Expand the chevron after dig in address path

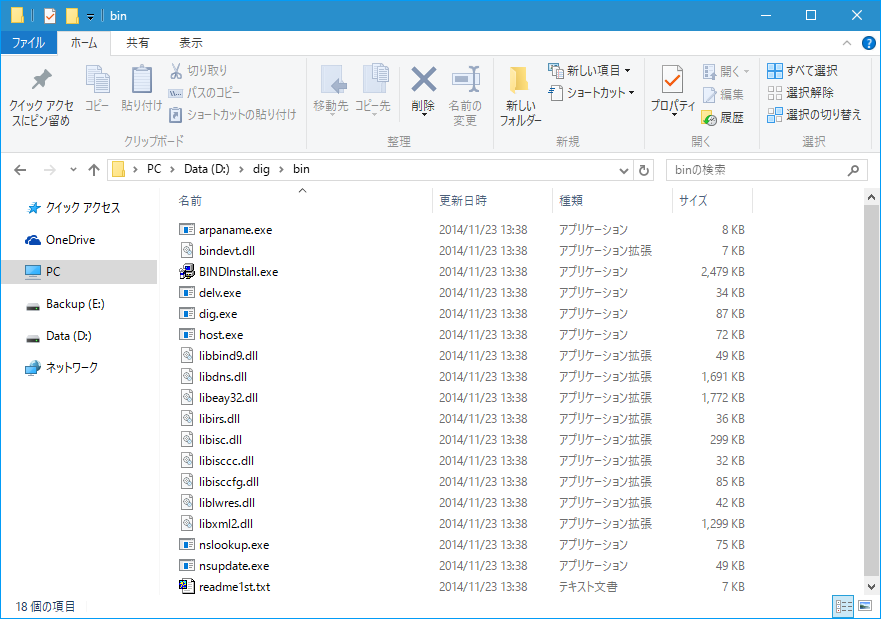pos(281,170)
